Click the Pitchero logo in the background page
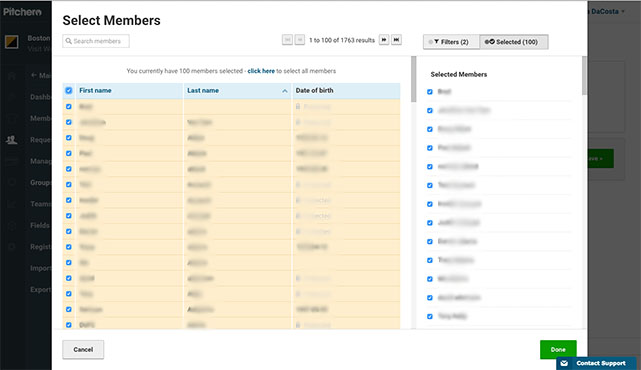This screenshot has width=641, height=370. (x=22, y=12)
